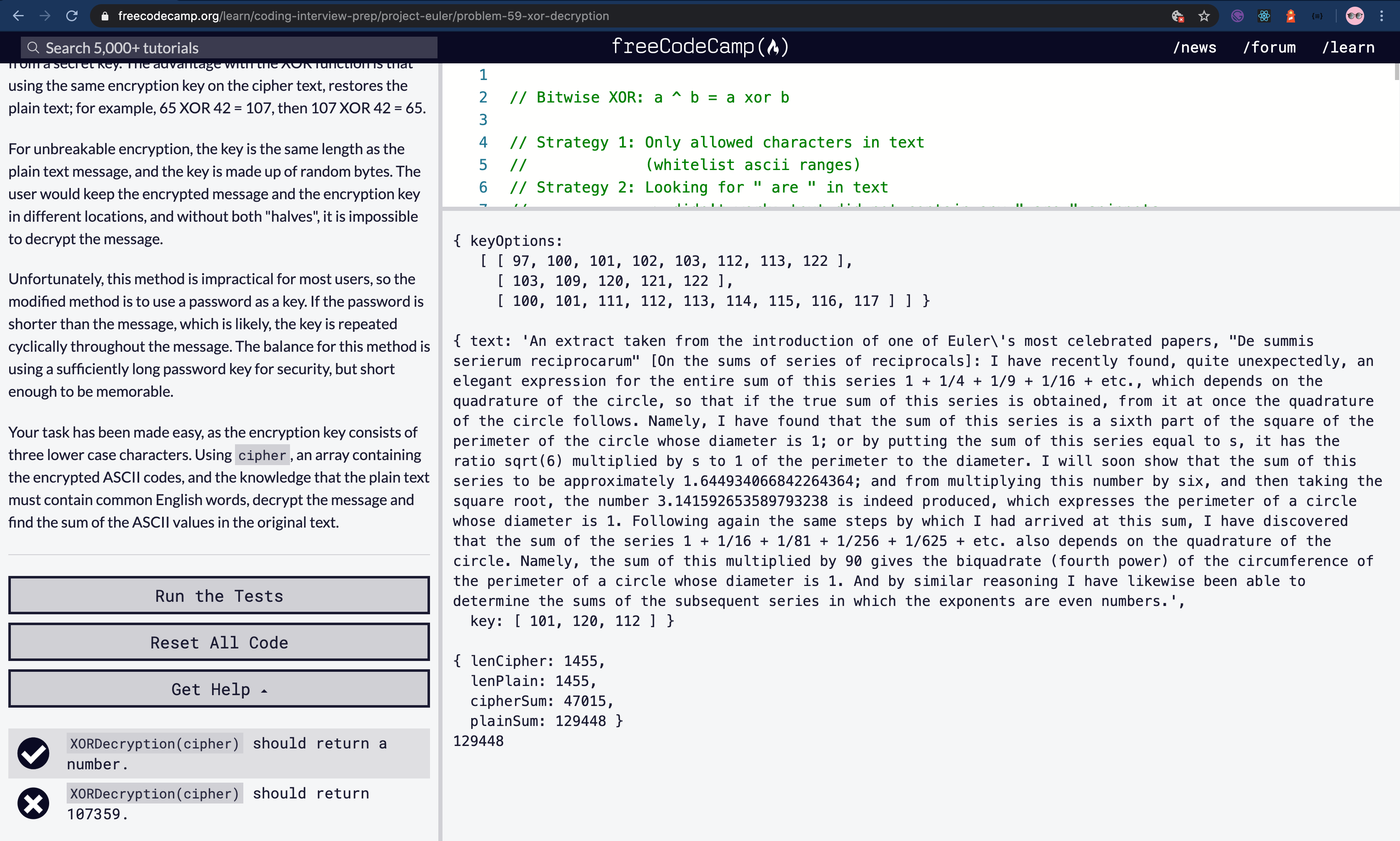The image size is (1400, 841).
Task: Click the Gatsby extension icon
Action: [x=1237, y=16]
